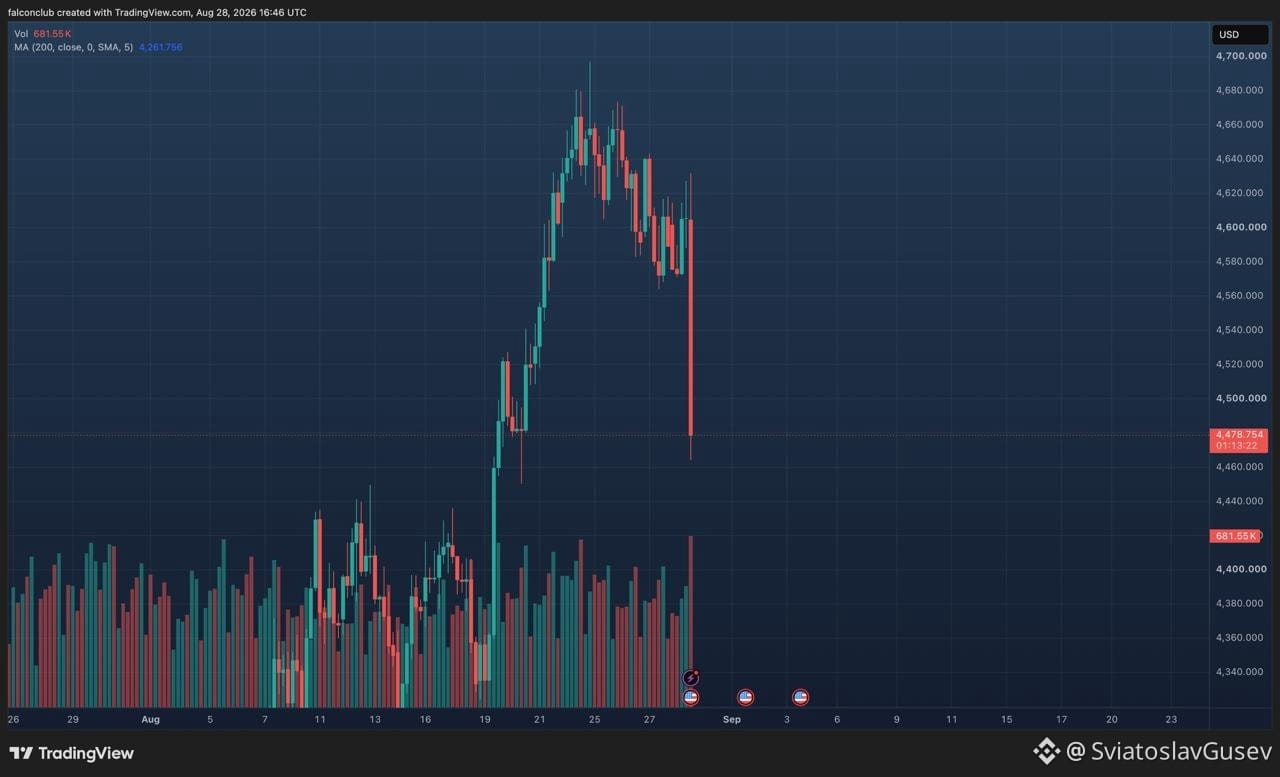Select the Vol indicator legend
Image resolution: width=1280 pixels, height=777 pixels.
coord(43,34)
